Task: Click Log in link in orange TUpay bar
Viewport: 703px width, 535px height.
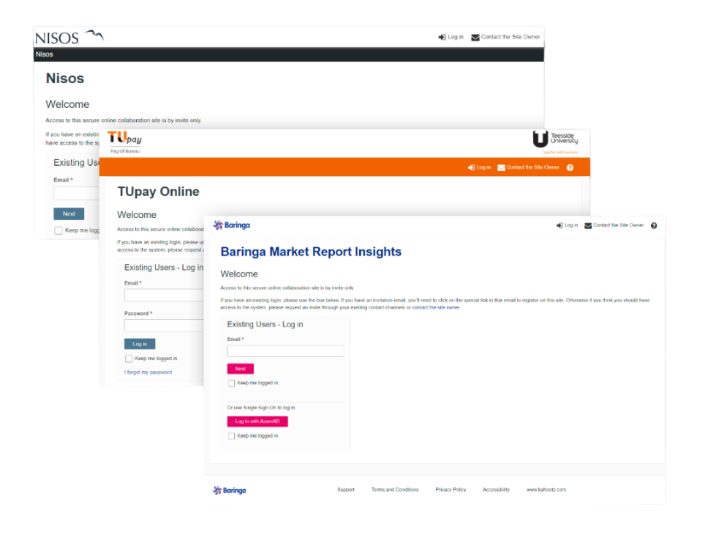Action: [479, 167]
